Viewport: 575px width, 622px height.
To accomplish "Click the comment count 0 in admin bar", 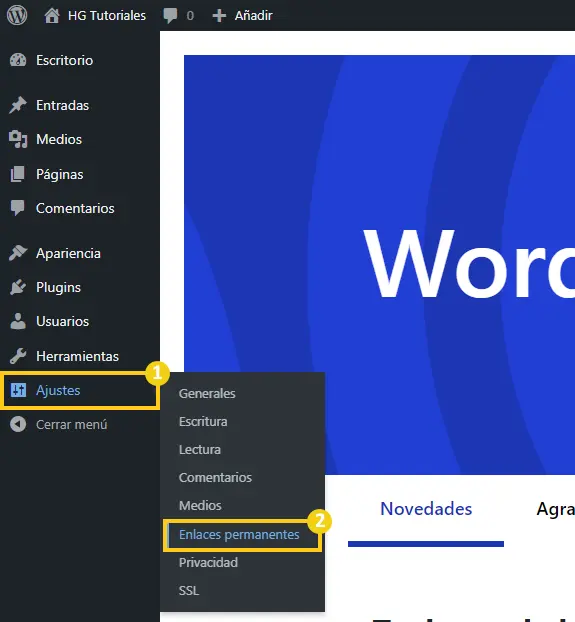I will (190, 16).
